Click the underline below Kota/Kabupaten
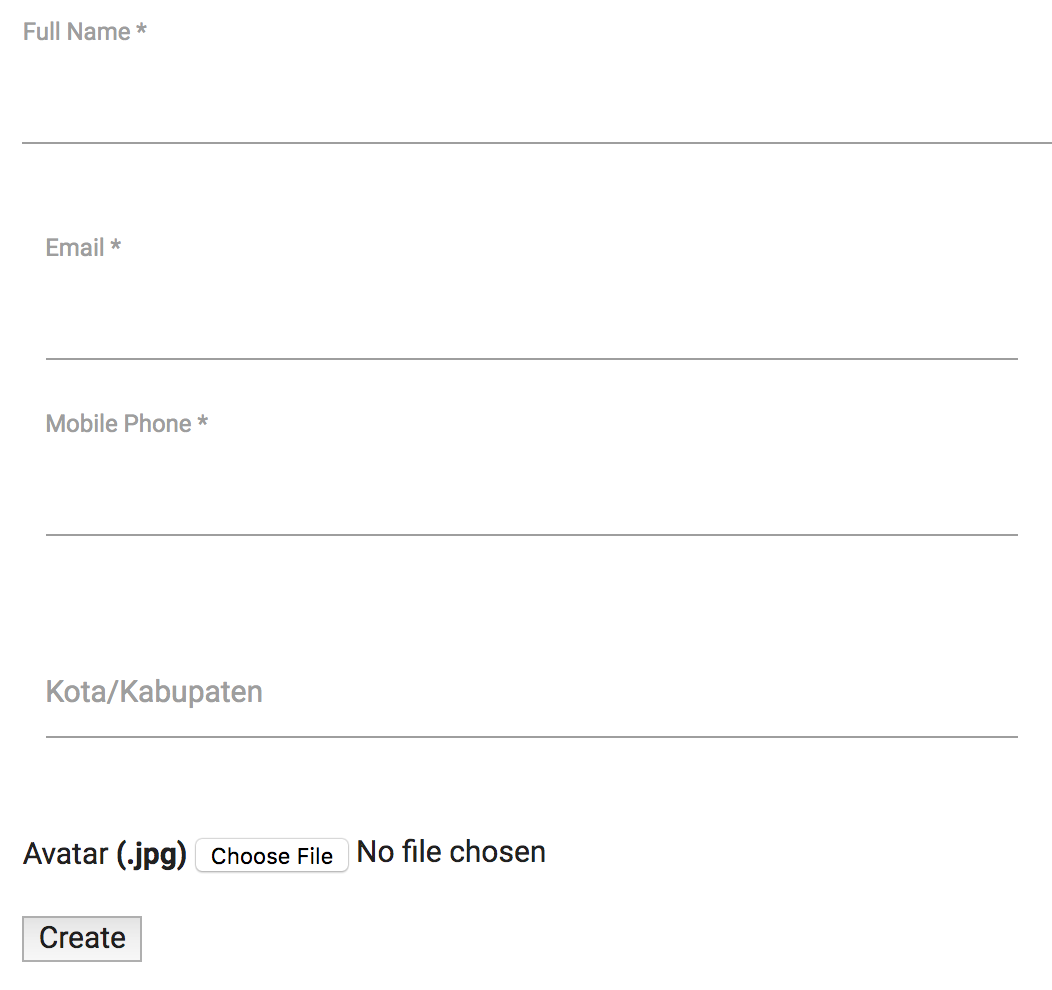The width and height of the screenshot is (1052, 990). (x=531, y=737)
